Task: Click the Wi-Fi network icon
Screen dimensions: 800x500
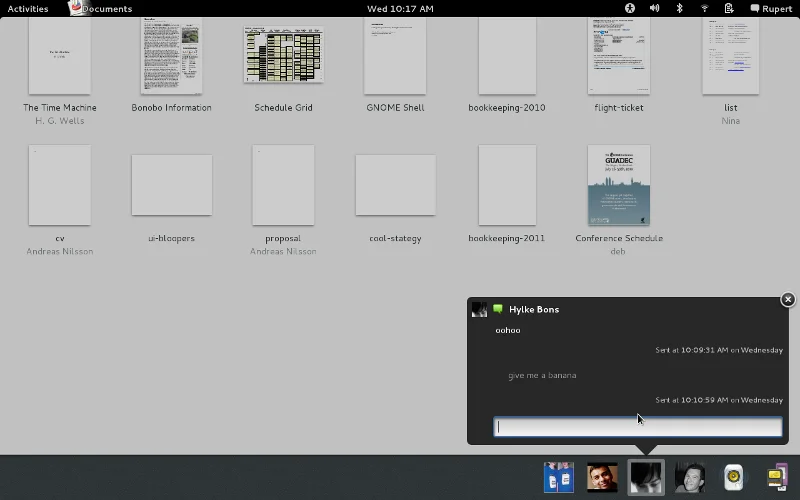Action: (x=704, y=8)
